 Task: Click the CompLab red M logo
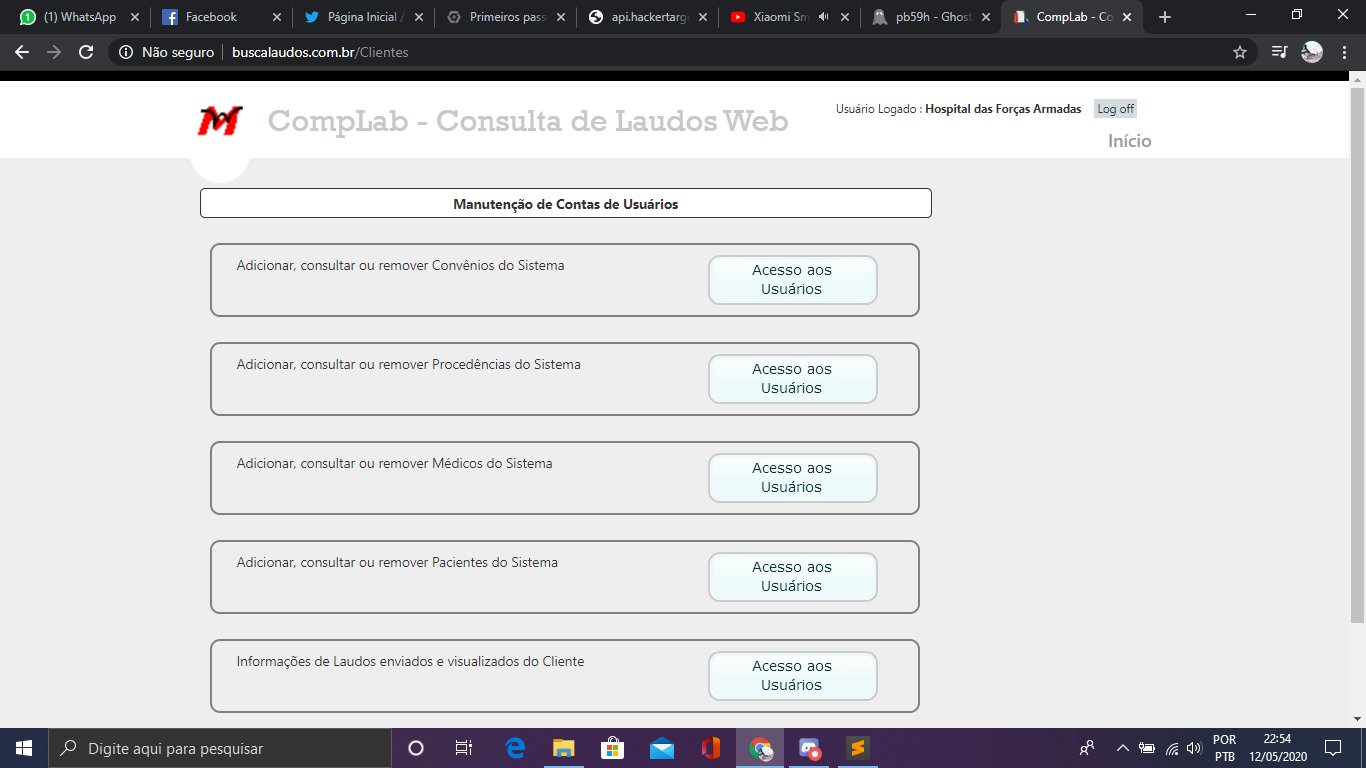[219, 121]
